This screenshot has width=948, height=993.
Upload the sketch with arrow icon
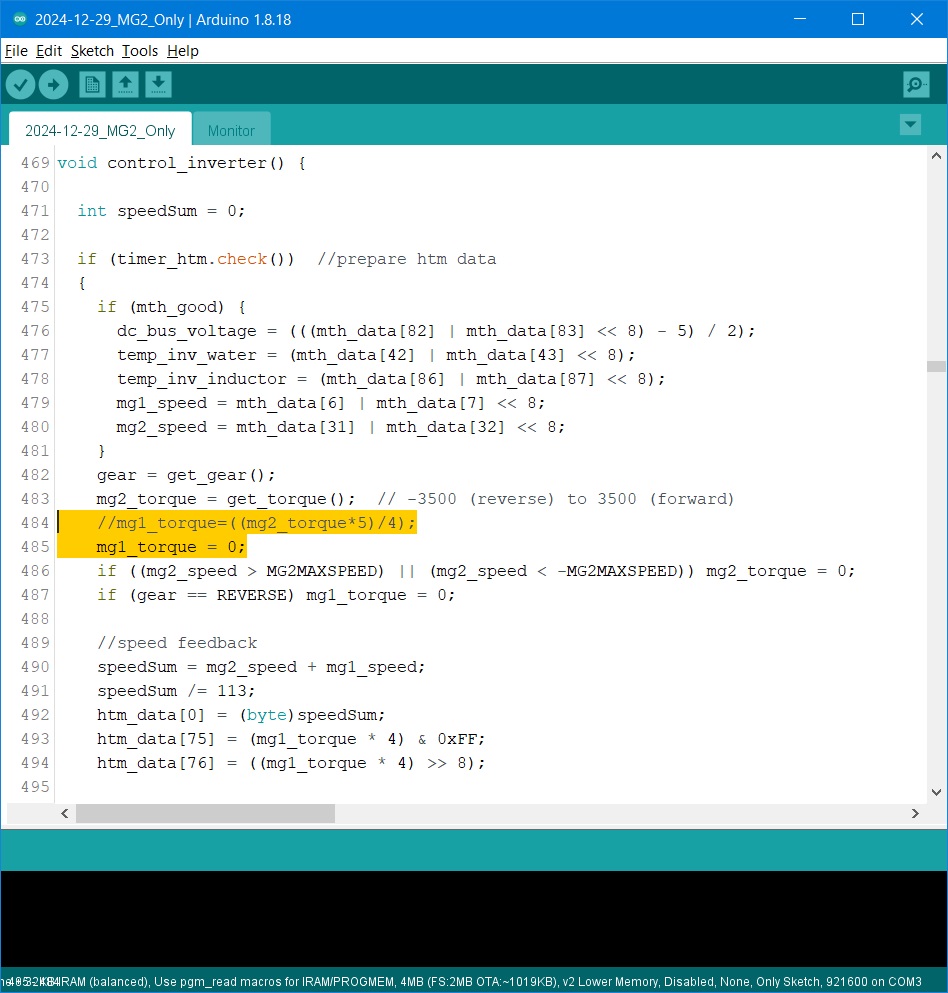(54, 85)
